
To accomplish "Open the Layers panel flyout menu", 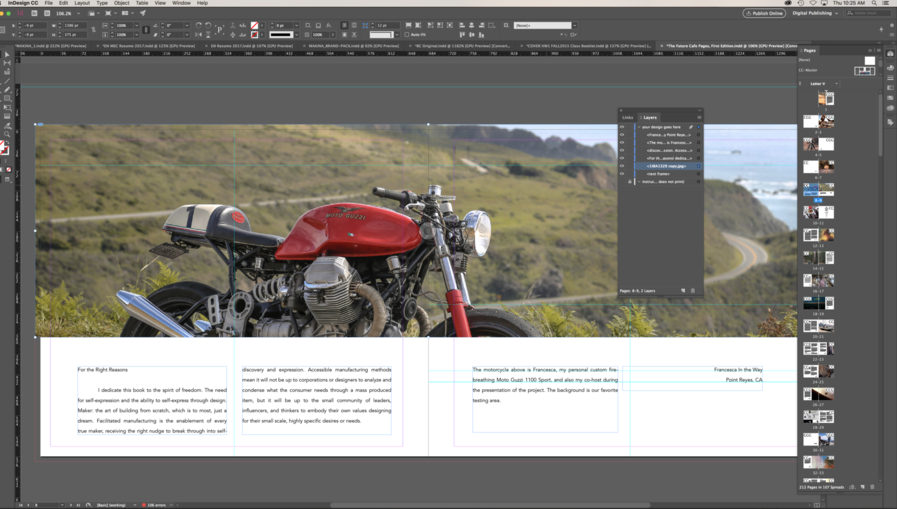I will (699, 117).
